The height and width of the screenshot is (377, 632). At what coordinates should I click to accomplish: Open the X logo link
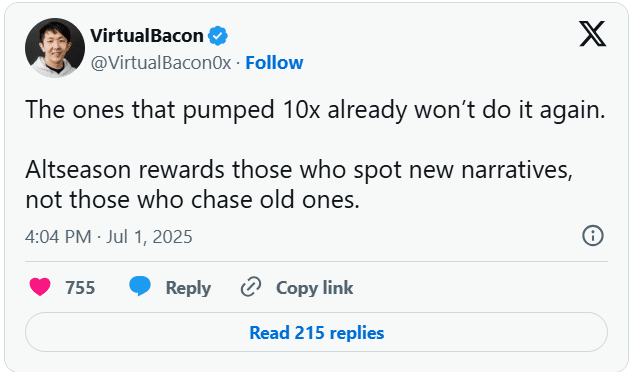click(x=592, y=34)
